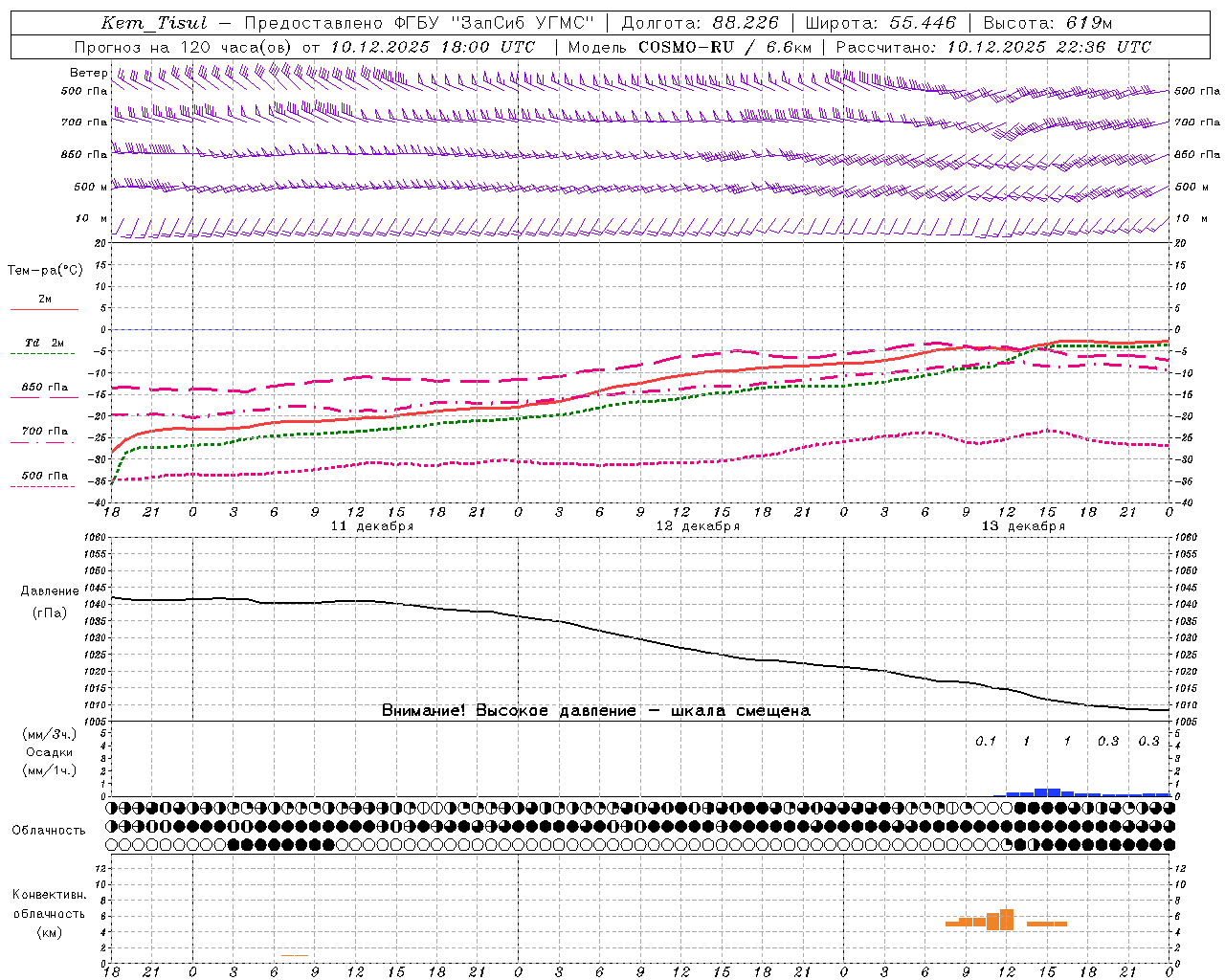
Task: Click the model label COSMO-RU / 6.6км
Action: (724, 47)
